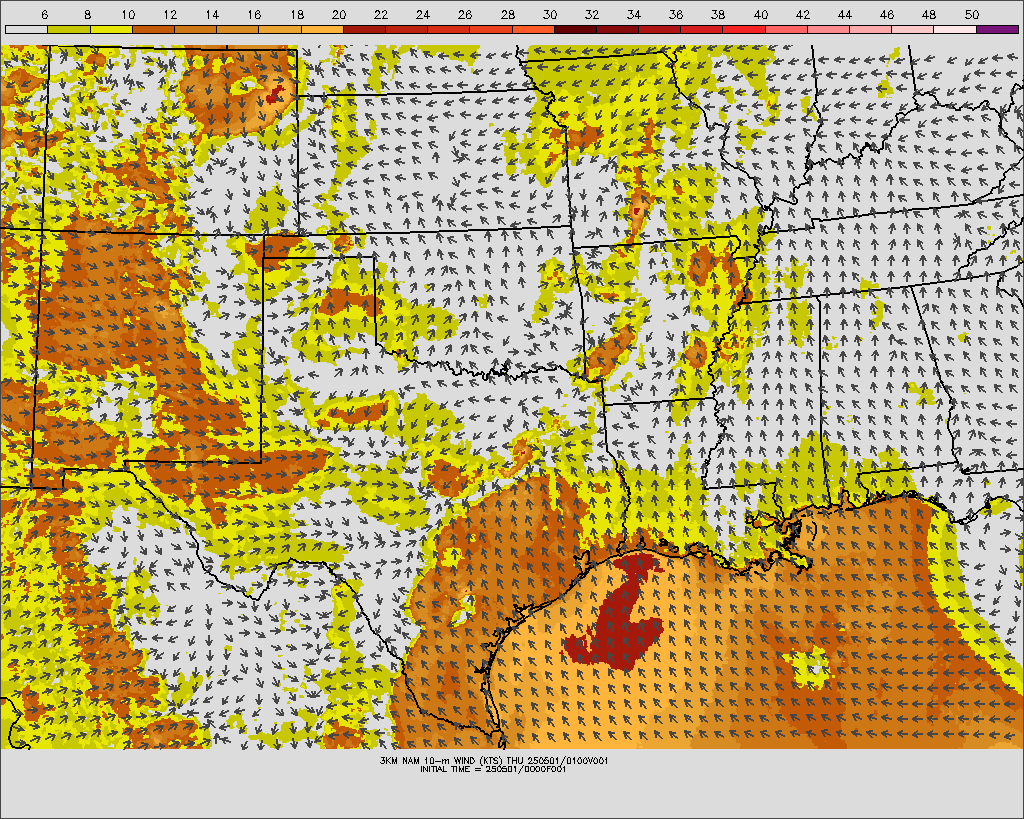
Task: Select the legend label "22"
Action: tap(381, 14)
